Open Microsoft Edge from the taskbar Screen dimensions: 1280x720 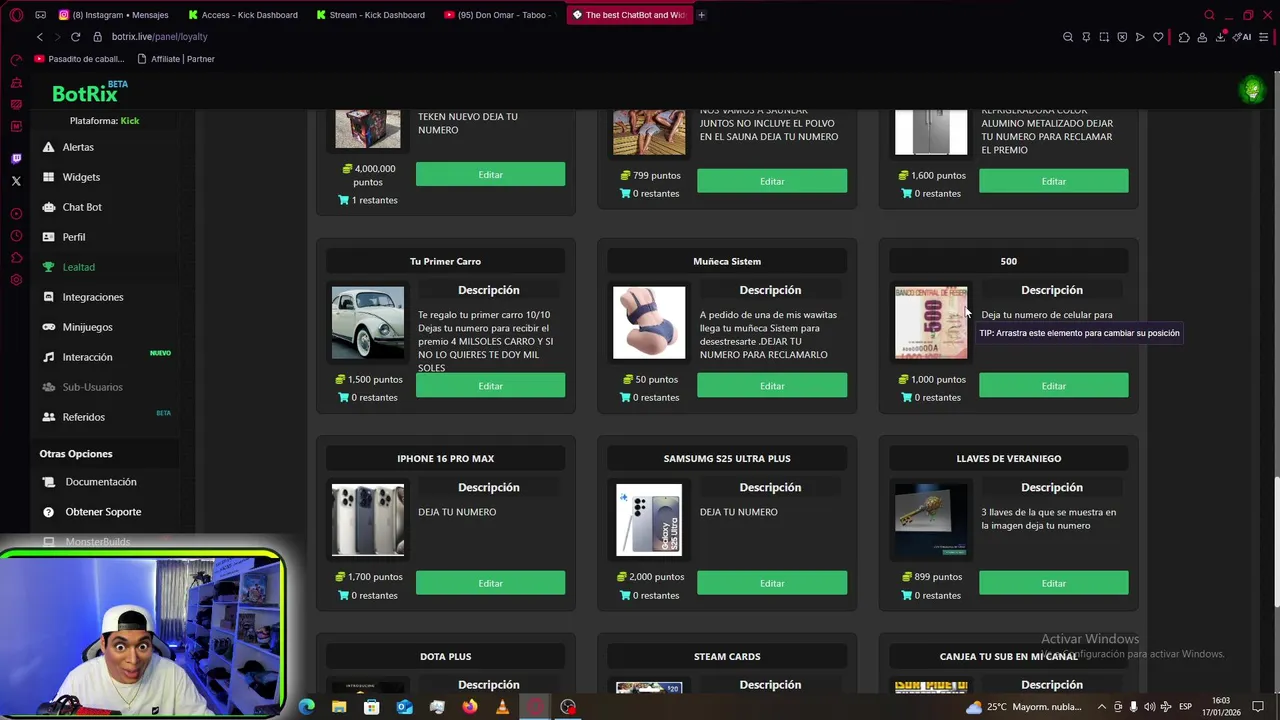click(307, 707)
